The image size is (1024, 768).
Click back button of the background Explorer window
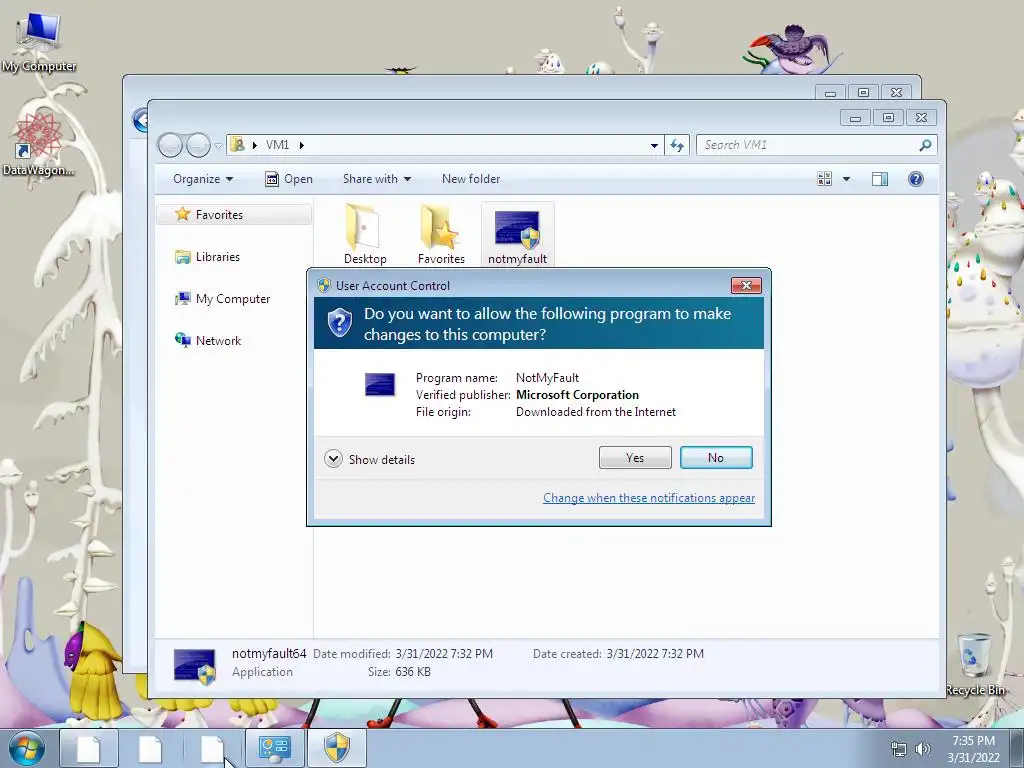click(140, 120)
